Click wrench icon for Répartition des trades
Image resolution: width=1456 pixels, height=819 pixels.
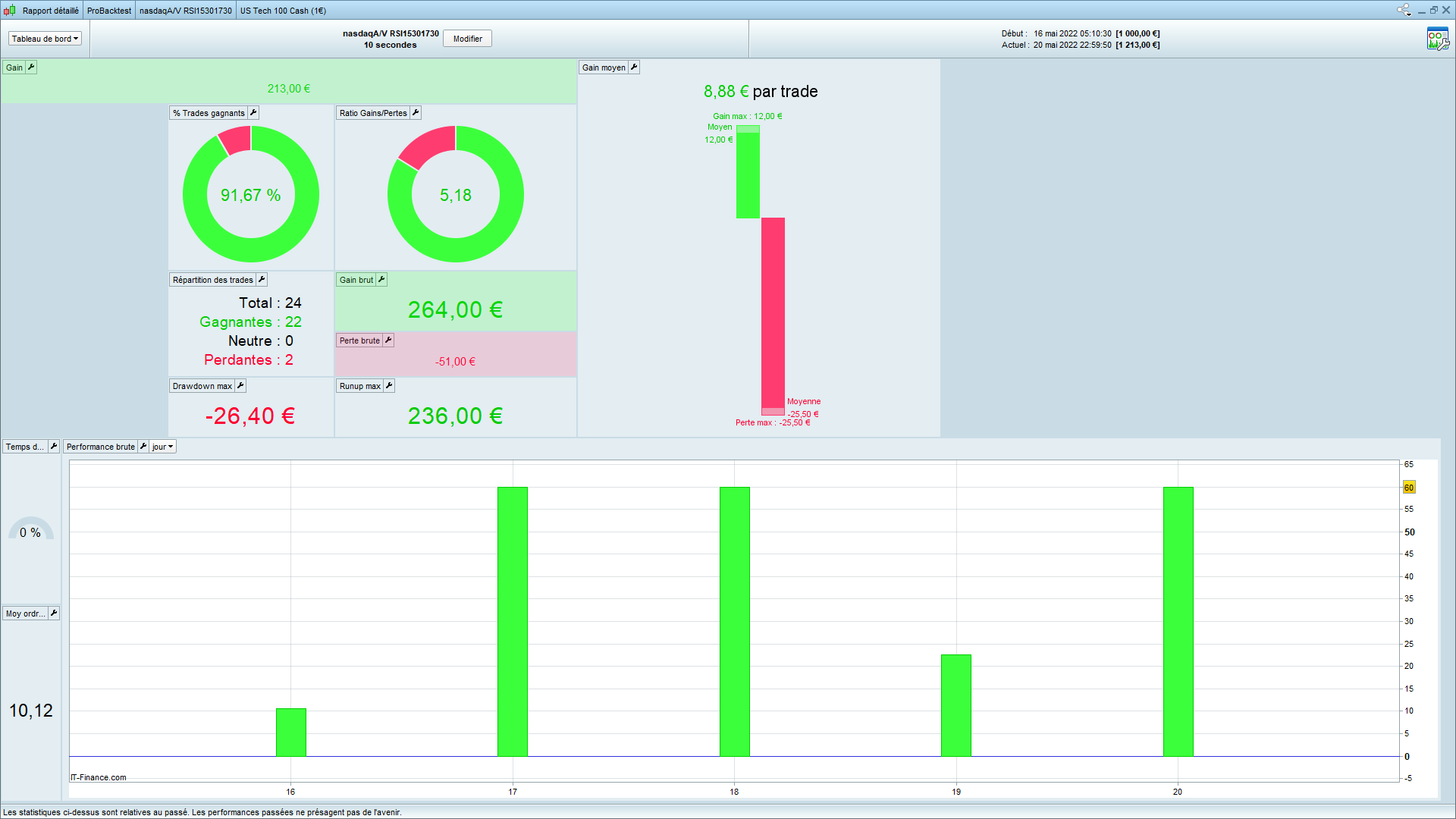coord(262,280)
